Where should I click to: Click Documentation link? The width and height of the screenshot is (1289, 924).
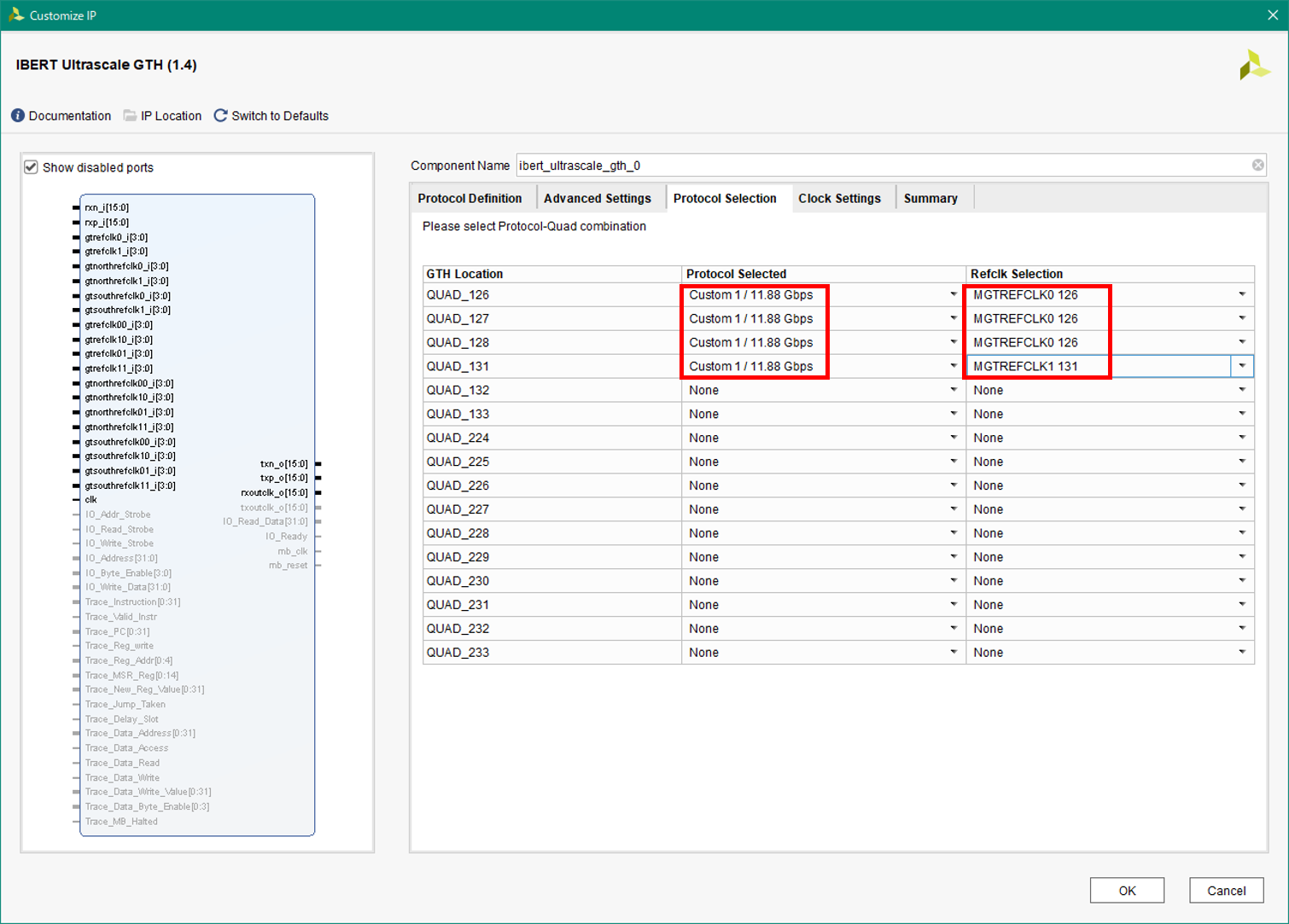(x=70, y=116)
